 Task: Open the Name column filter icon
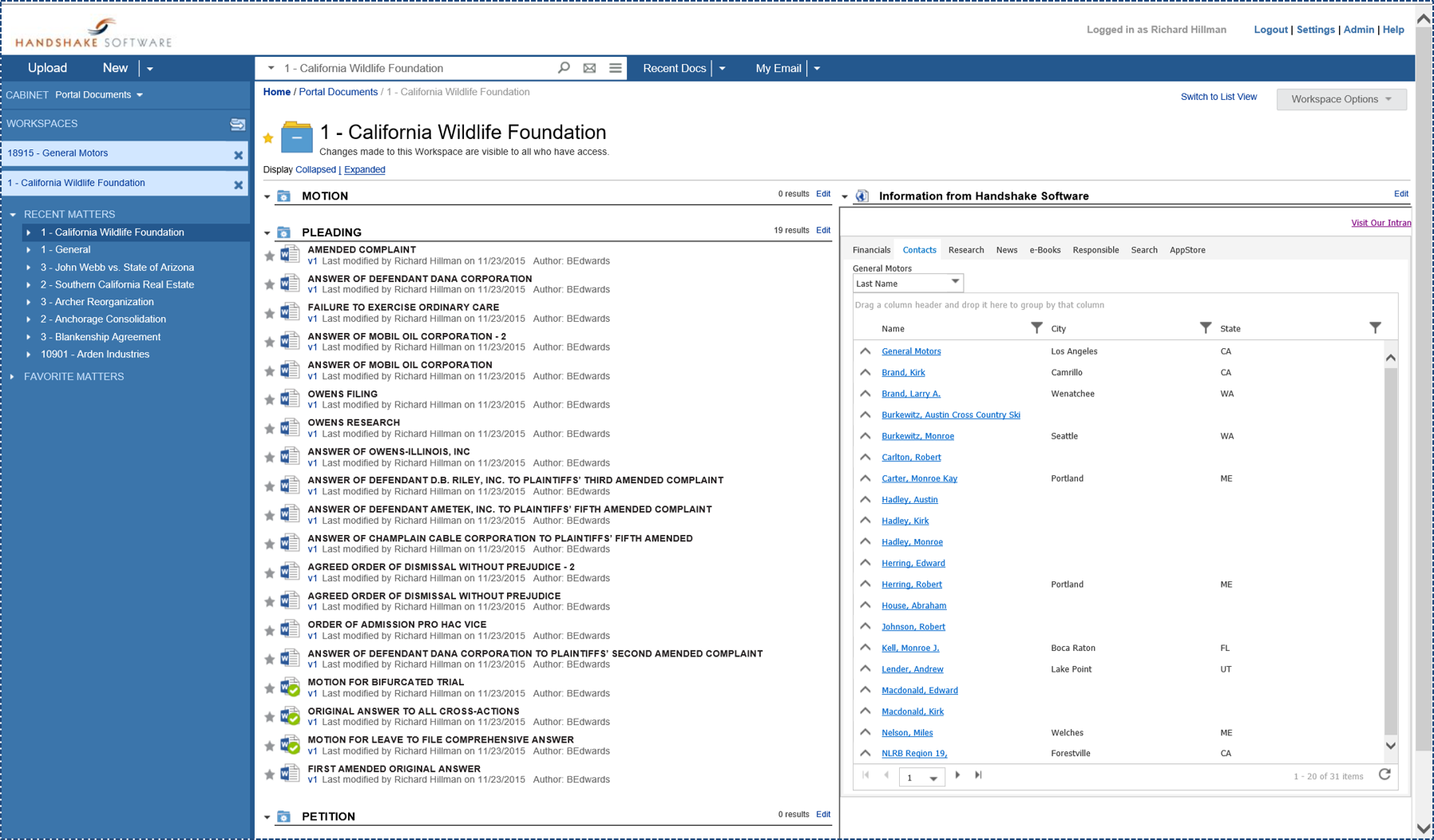pyautogui.click(x=1036, y=327)
